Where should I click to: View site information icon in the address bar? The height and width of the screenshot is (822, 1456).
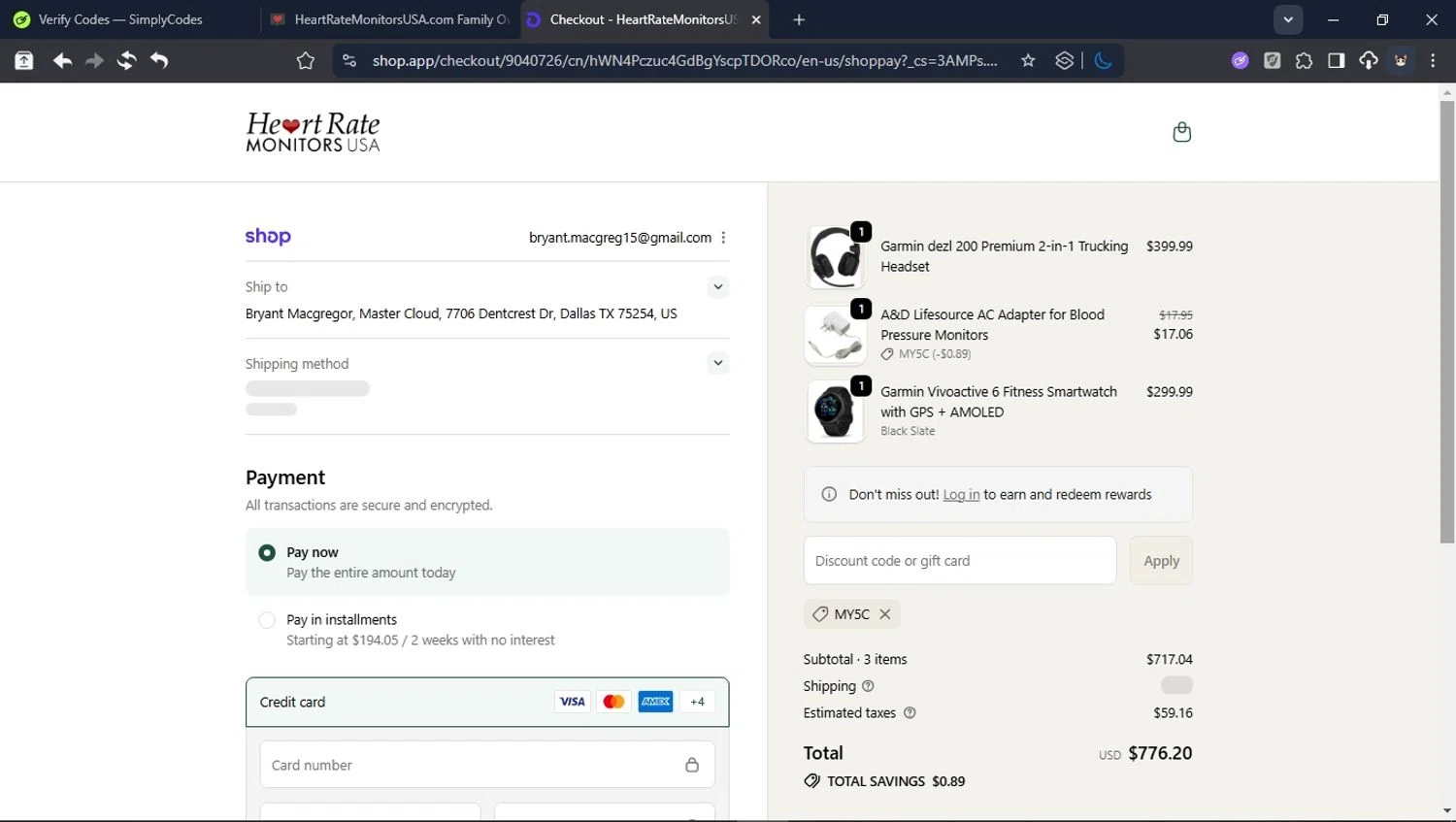(349, 61)
